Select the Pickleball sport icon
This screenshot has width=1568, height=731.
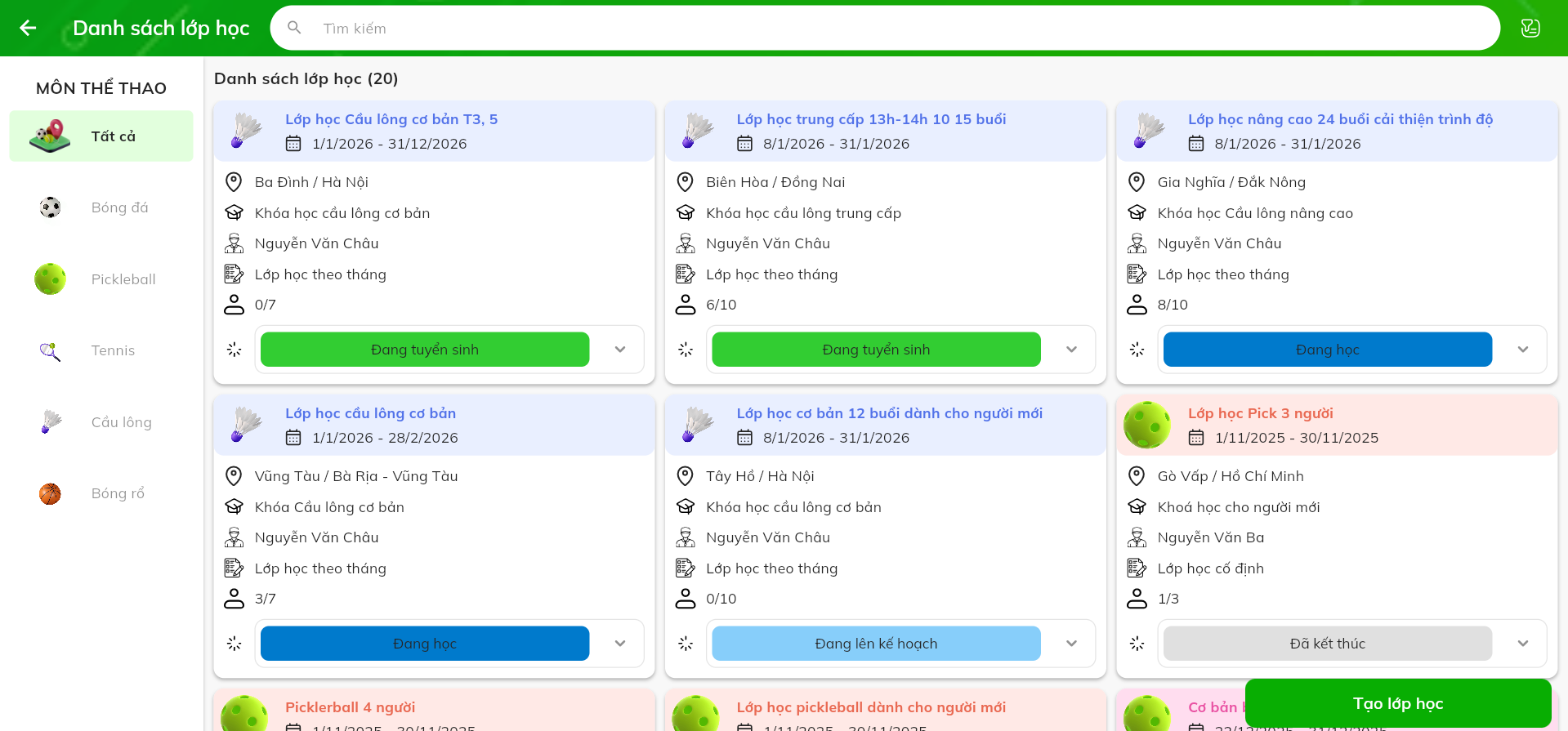point(50,279)
